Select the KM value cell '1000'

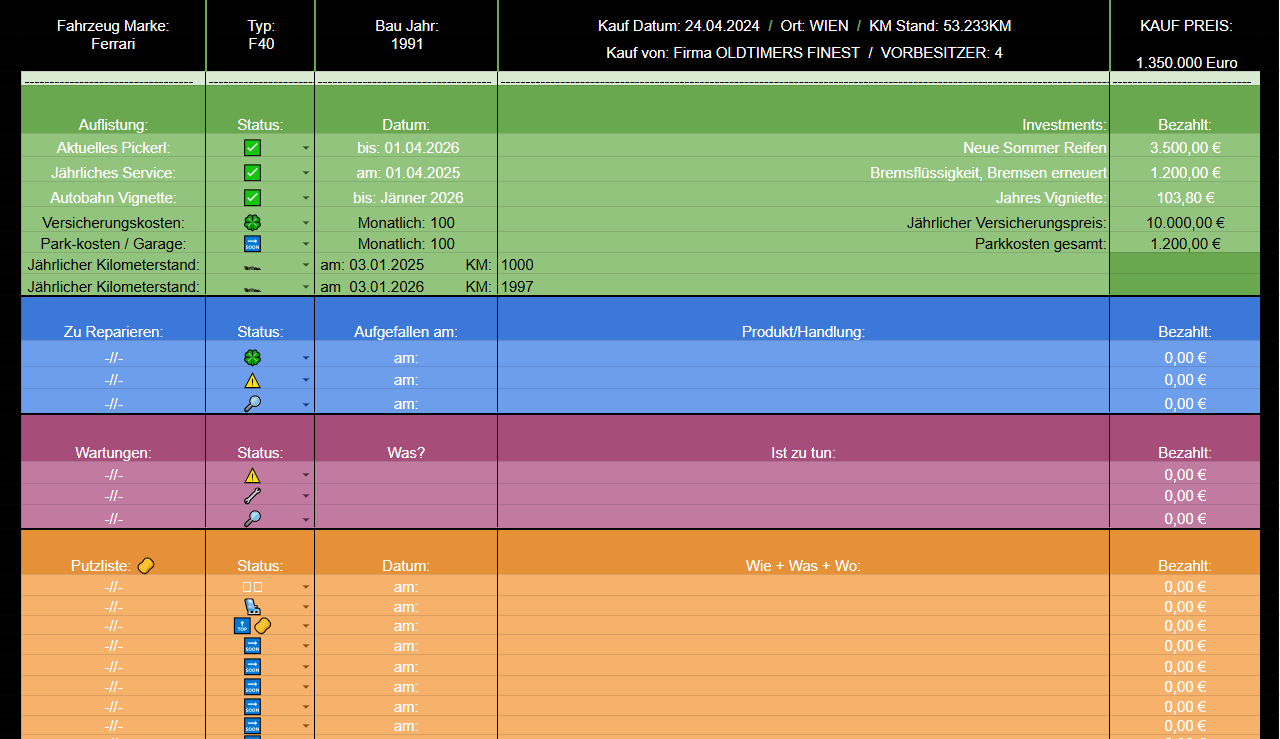804,265
